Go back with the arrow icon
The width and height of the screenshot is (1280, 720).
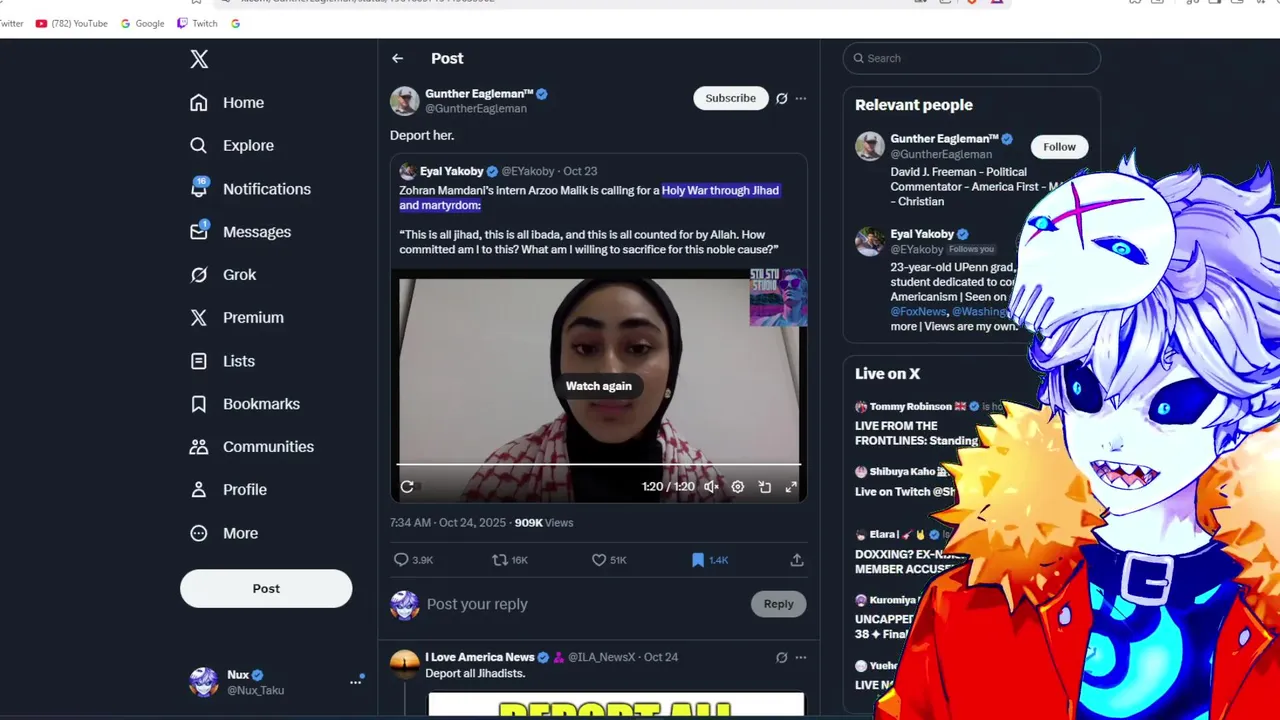(398, 59)
